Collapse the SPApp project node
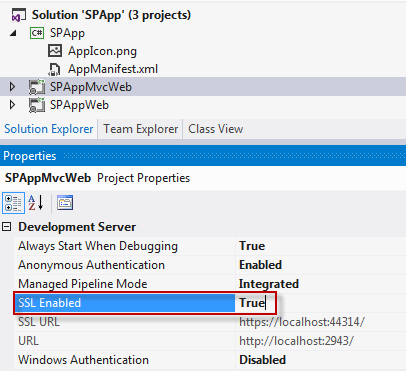The height and width of the screenshot is (371, 406). (x=13, y=33)
